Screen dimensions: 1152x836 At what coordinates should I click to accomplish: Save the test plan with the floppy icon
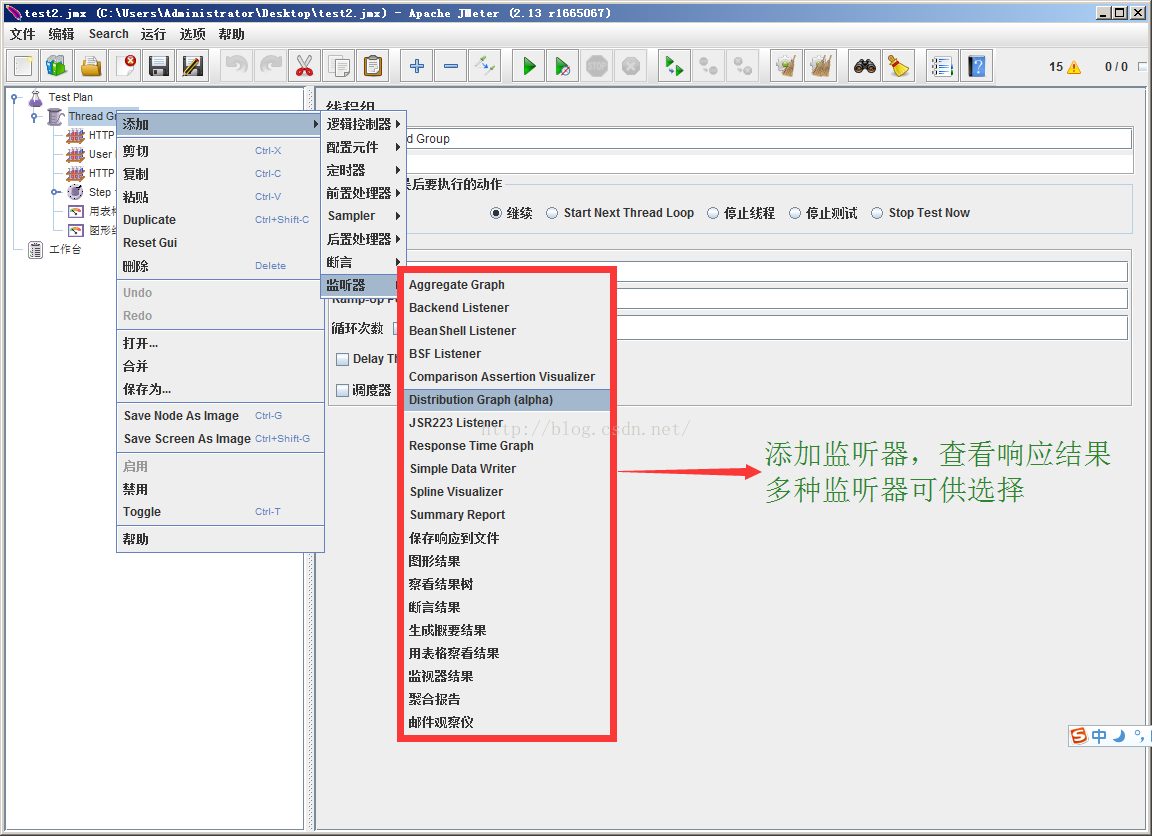(159, 66)
